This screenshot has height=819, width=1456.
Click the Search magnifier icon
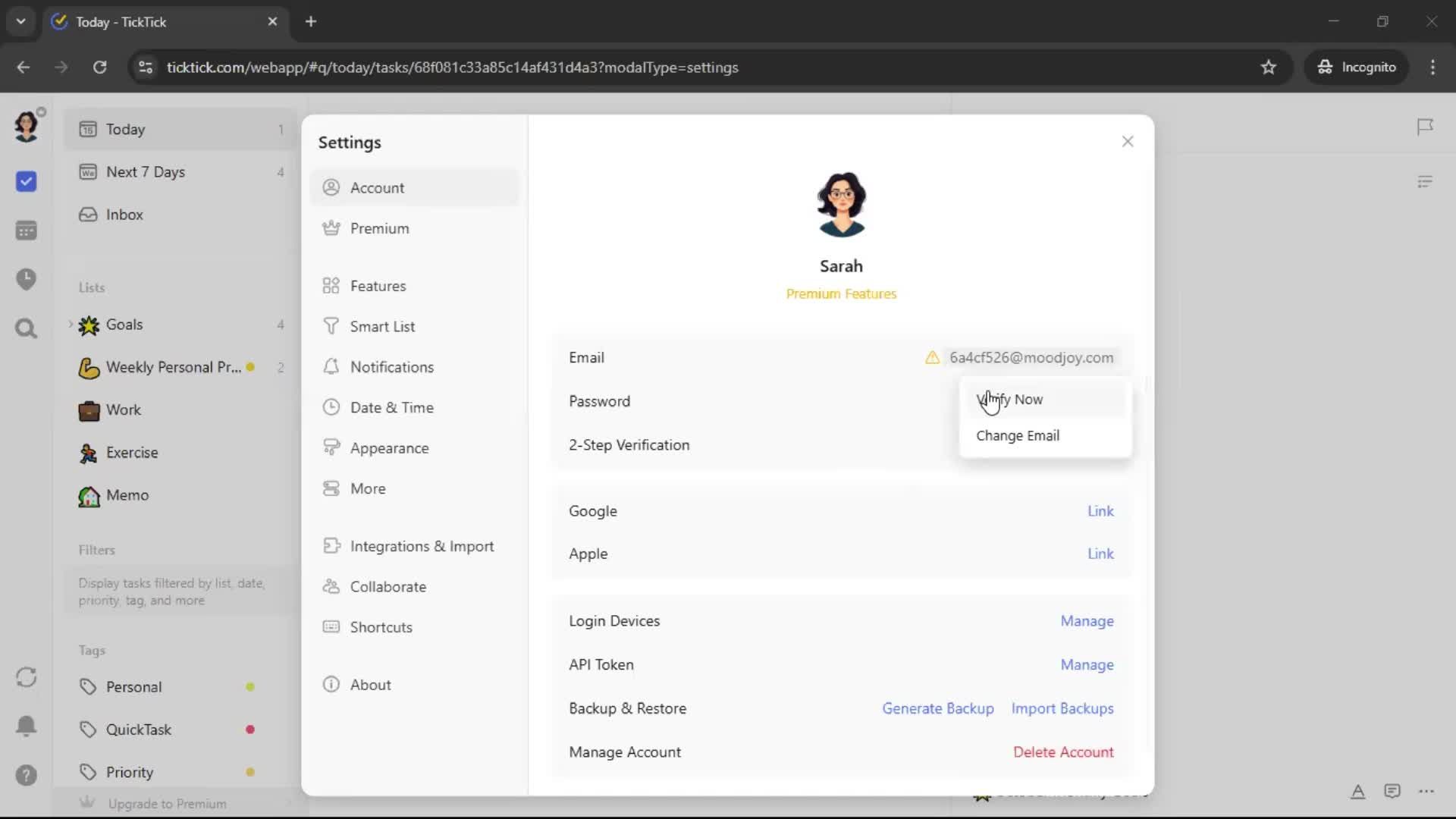tap(26, 328)
